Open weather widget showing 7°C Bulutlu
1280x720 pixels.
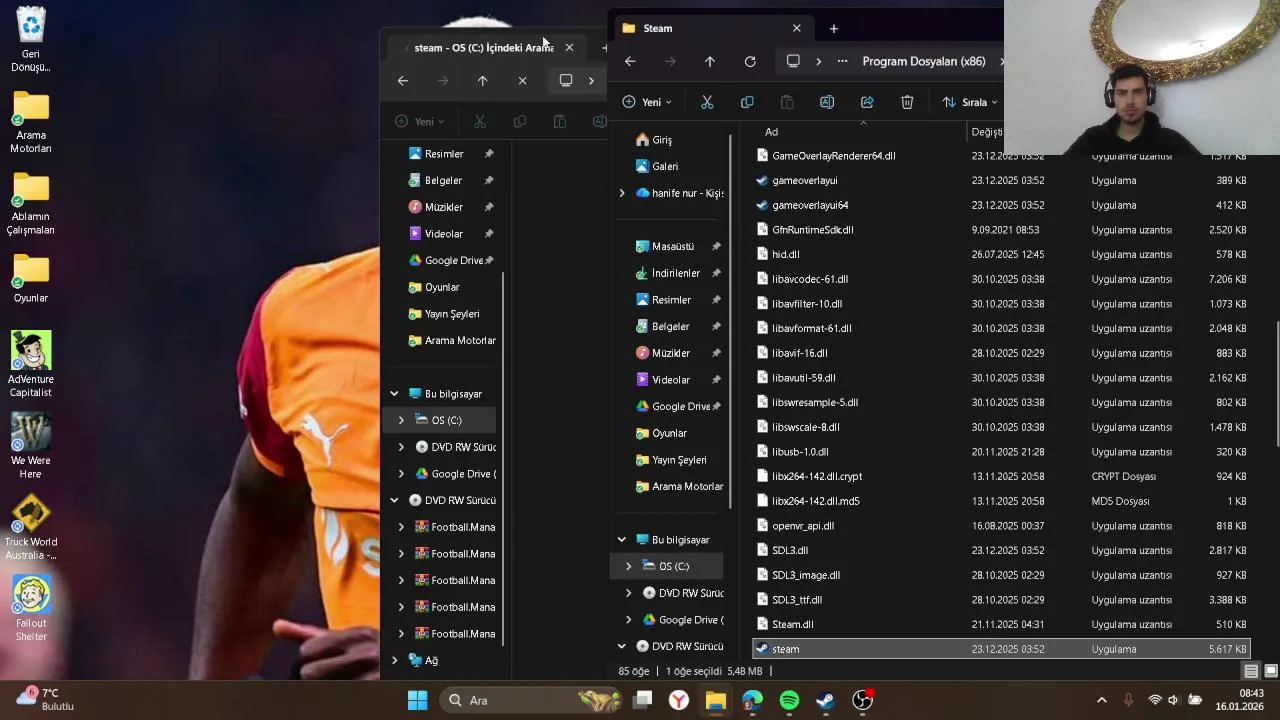(44, 699)
